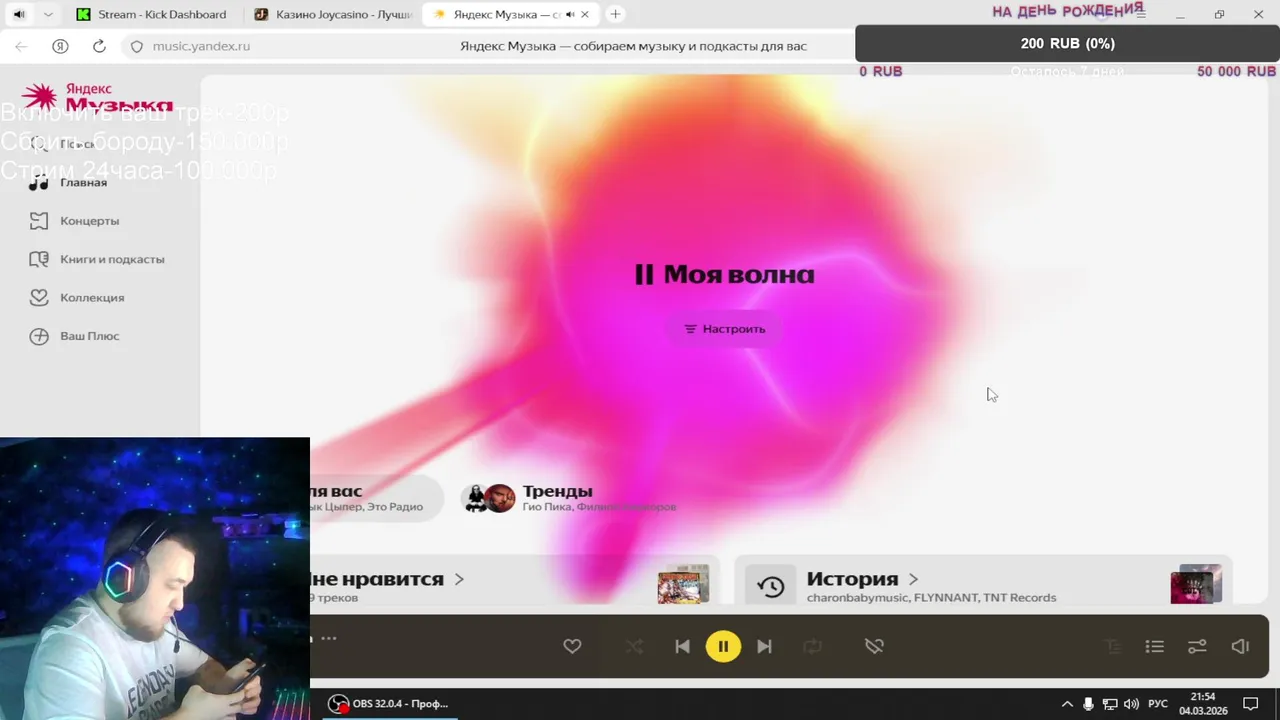Click the music.yandex.ru address field
The width and height of the screenshot is (1280, 720).
201,46
